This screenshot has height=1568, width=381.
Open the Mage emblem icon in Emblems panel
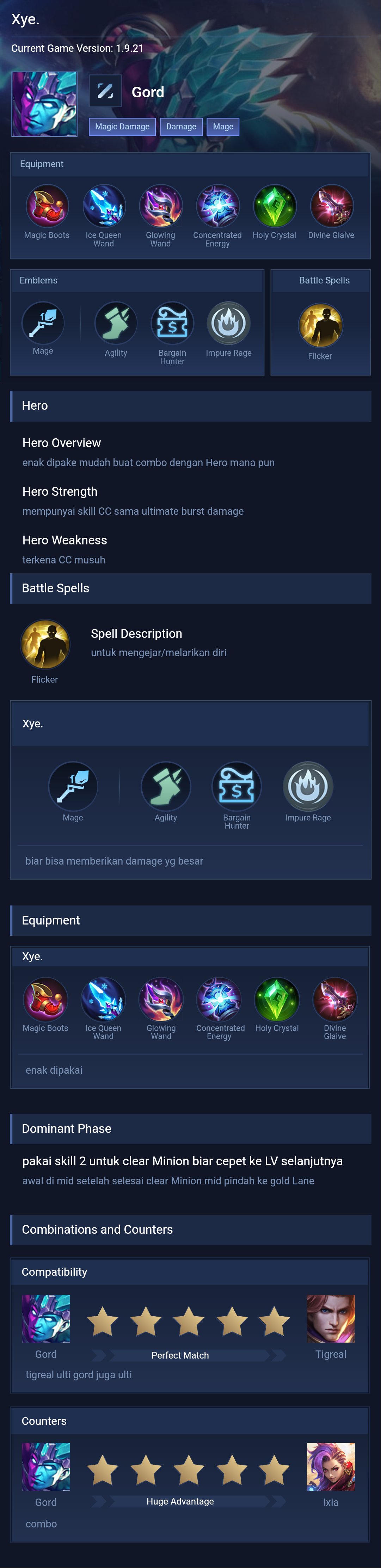click(x=43, y=323)
